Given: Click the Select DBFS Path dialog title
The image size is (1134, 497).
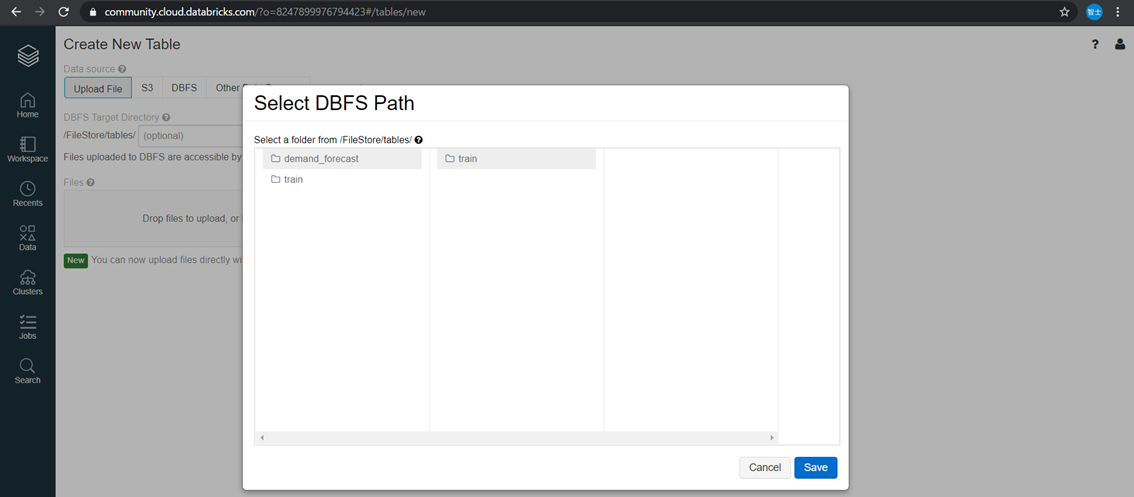Looking at the screenshot, I should pos(334,103).
